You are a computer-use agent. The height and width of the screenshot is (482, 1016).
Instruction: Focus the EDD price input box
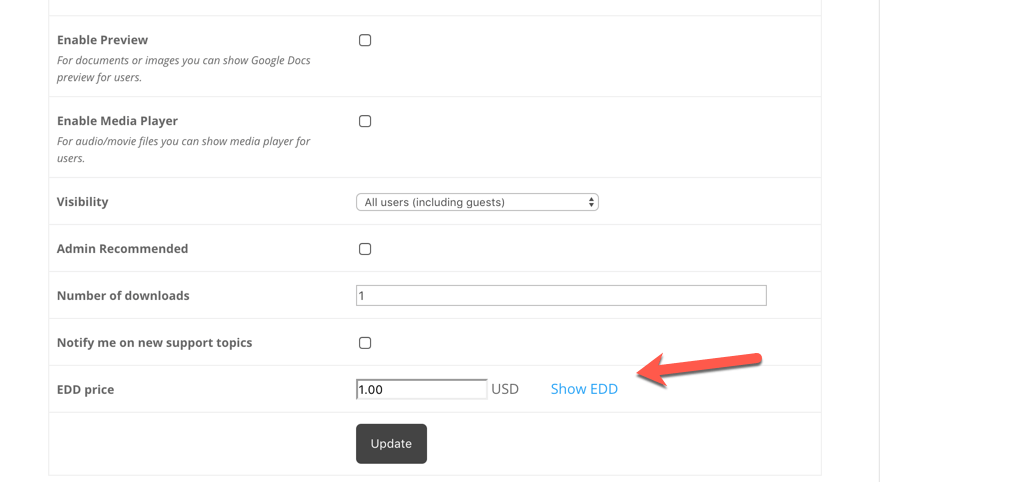pyautogui.click(x=421, y=389)
